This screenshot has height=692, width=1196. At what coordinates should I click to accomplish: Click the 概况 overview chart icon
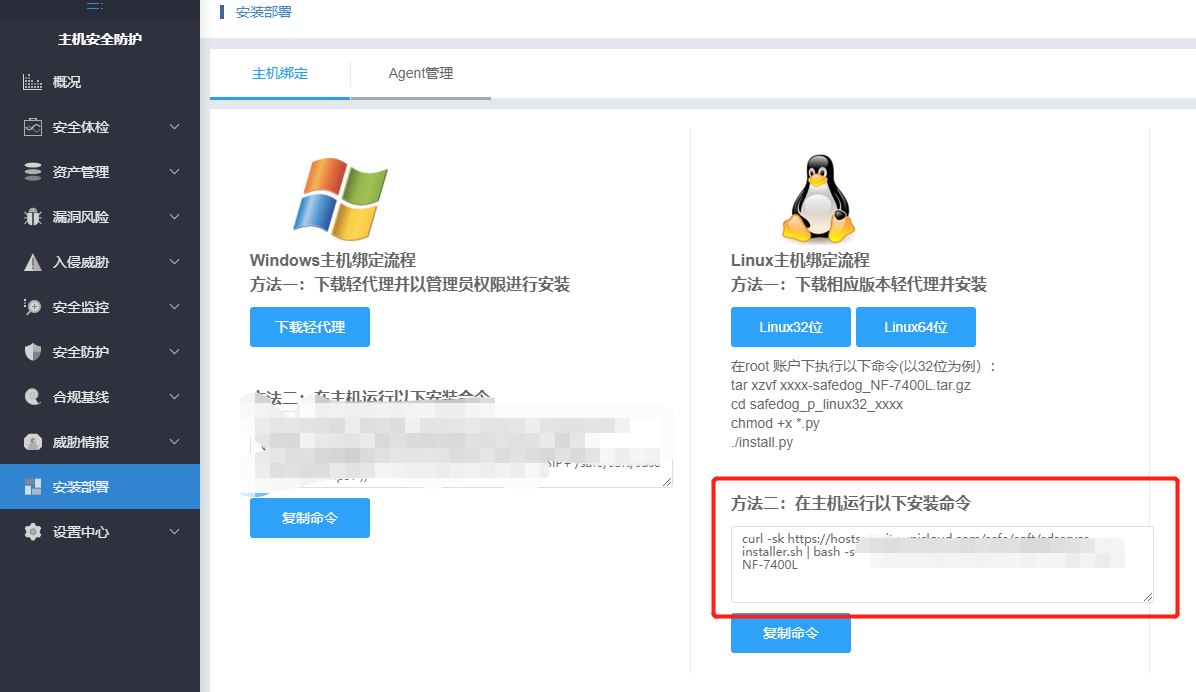32,82
